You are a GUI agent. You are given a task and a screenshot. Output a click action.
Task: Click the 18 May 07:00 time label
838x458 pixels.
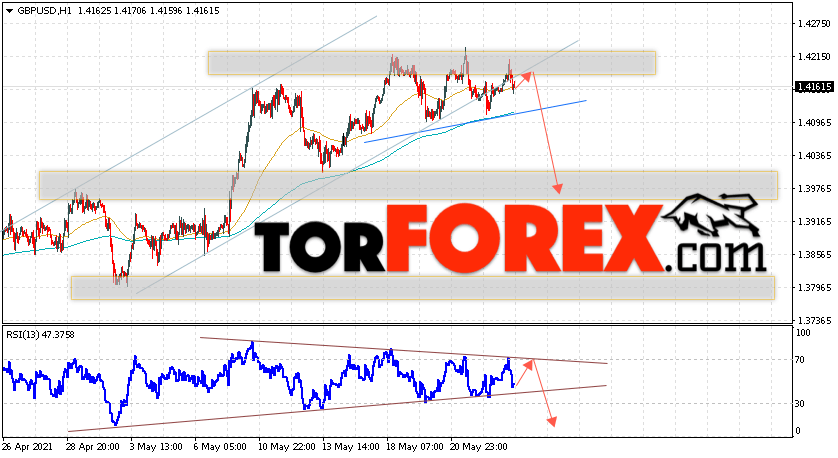coord(413,447)
